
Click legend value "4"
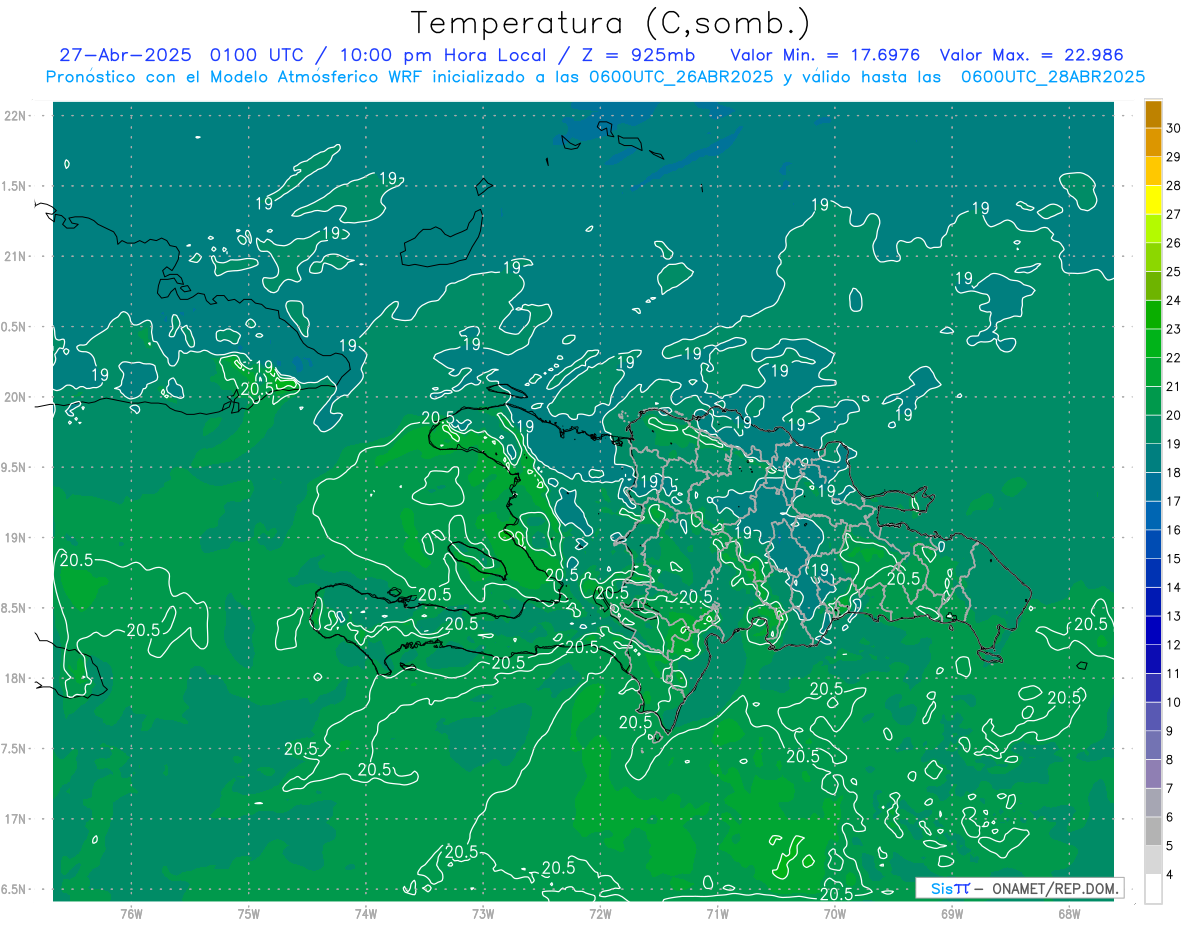click(x=1171, y=875)
